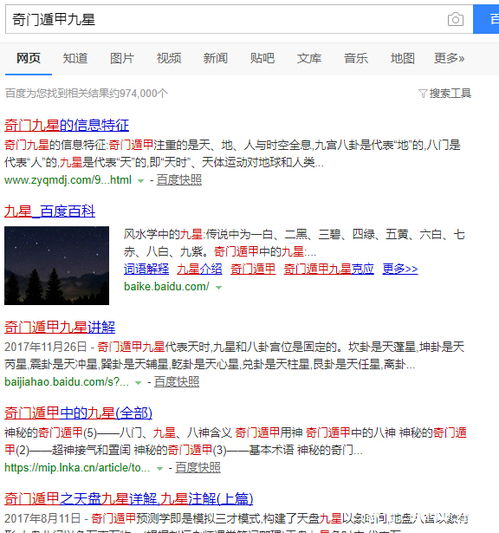499x533 pixels.
Task: Open 百度快照 for mip.lnka.cn result
Action: click(x=198, y=468)
